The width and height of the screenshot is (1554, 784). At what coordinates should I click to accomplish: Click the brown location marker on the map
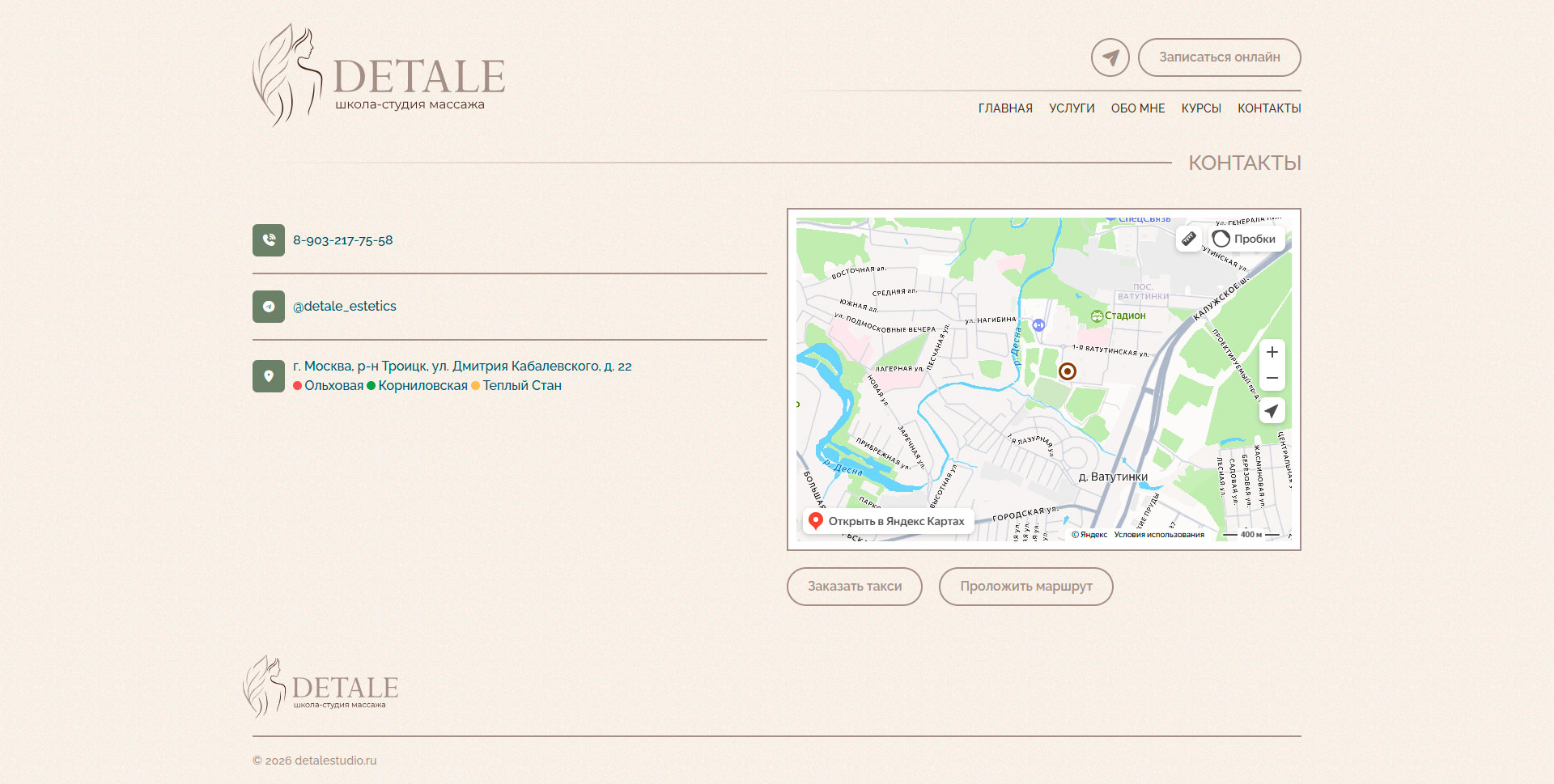pos(1068,371)
